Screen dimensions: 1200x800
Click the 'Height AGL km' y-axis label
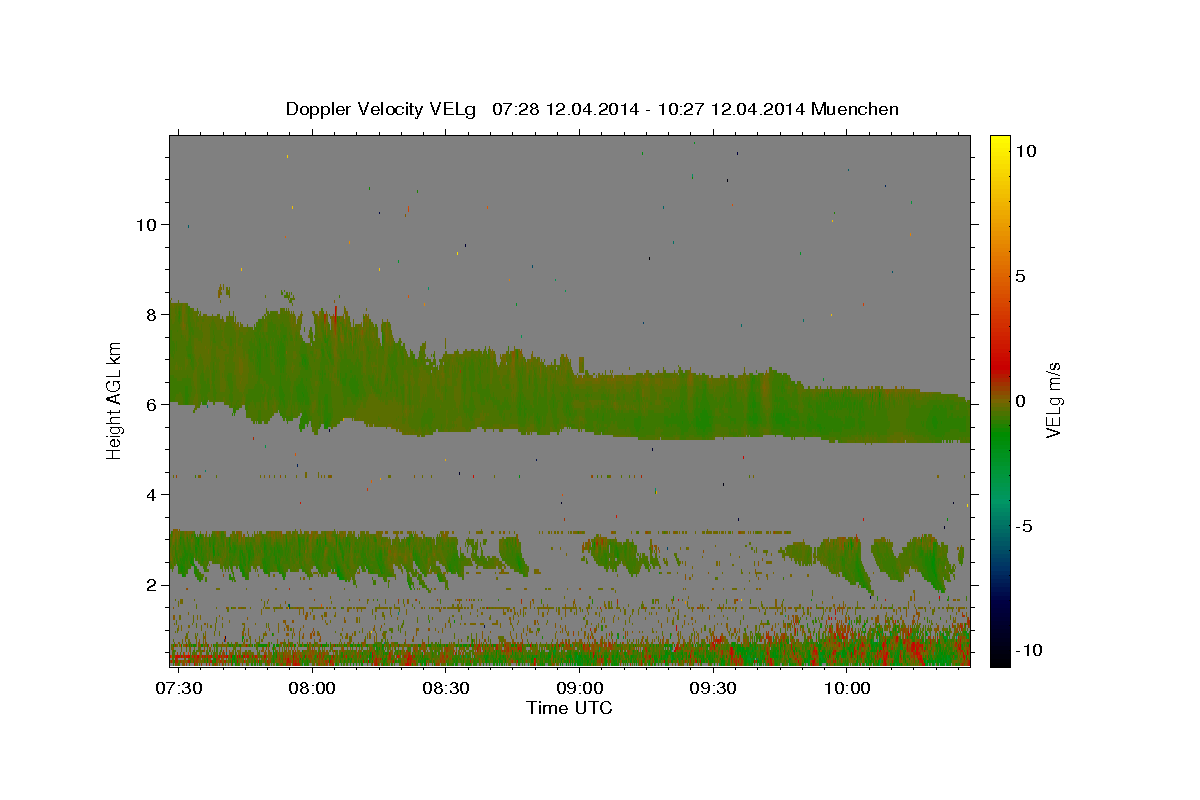(x=115, y=400)
